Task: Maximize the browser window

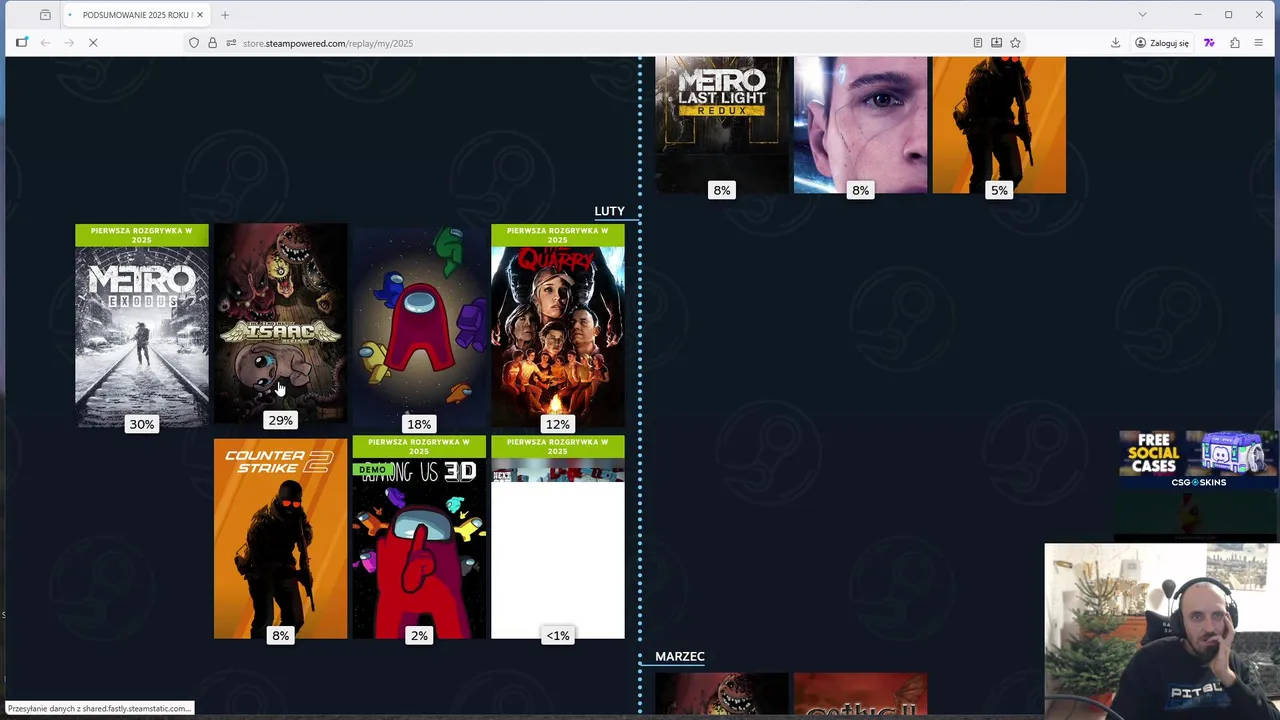Action: point(1228,15)
